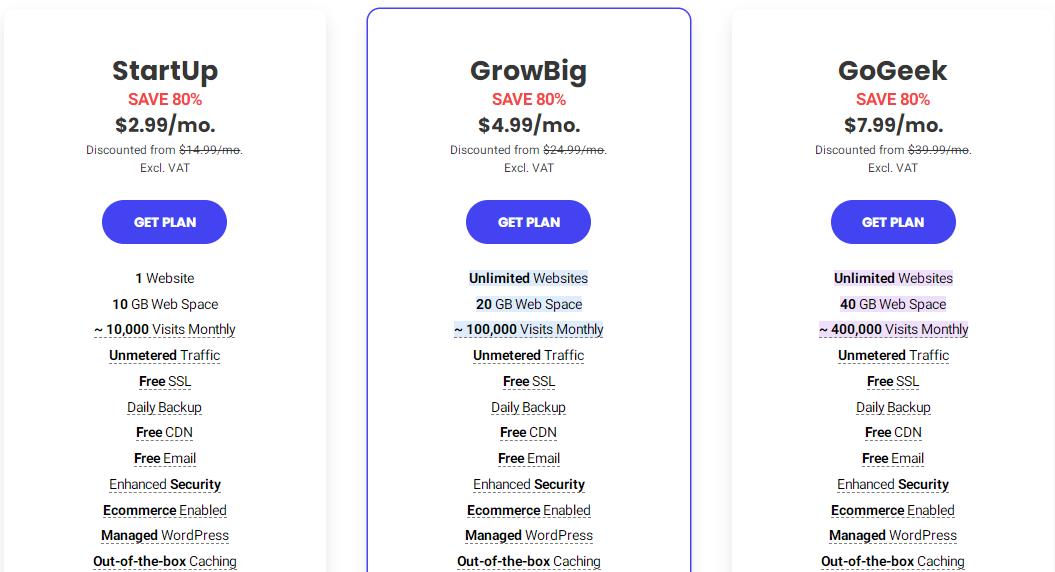The width and height of the screenshot is (1055, 572).
Task: Click GoGeek's "~ 400,000 Visits Monthly" feature
Action: 893,330
